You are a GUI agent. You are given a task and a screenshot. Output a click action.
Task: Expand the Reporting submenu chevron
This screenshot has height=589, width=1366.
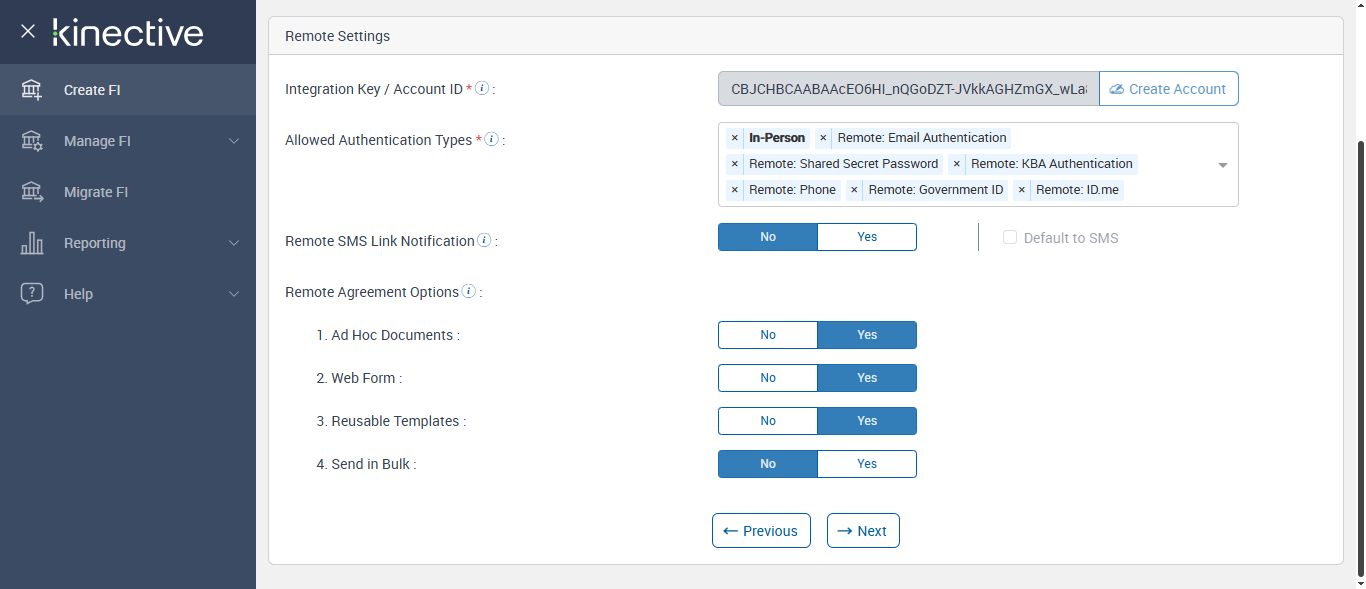(234, 243)
